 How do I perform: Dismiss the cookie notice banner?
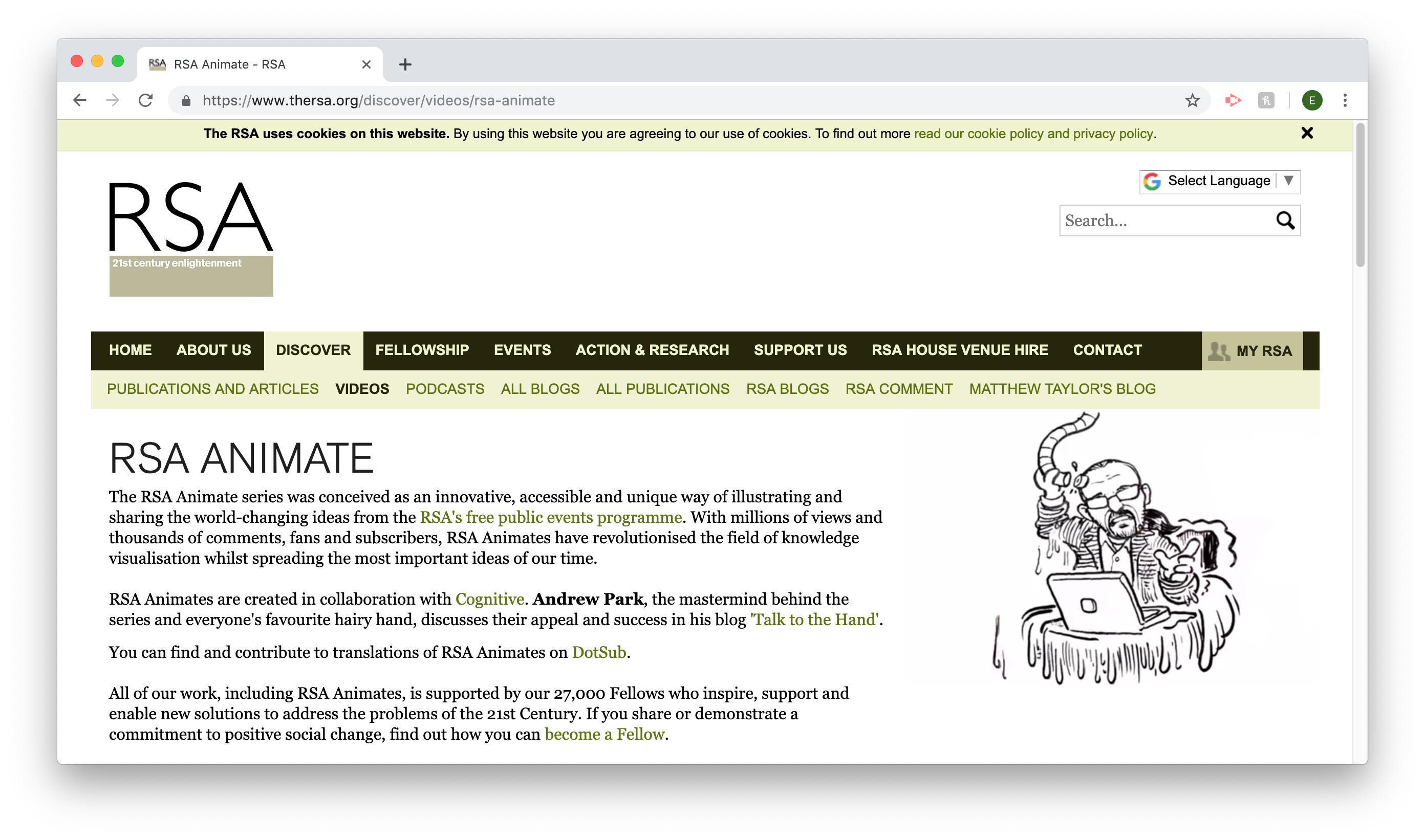pos(1307,133)
